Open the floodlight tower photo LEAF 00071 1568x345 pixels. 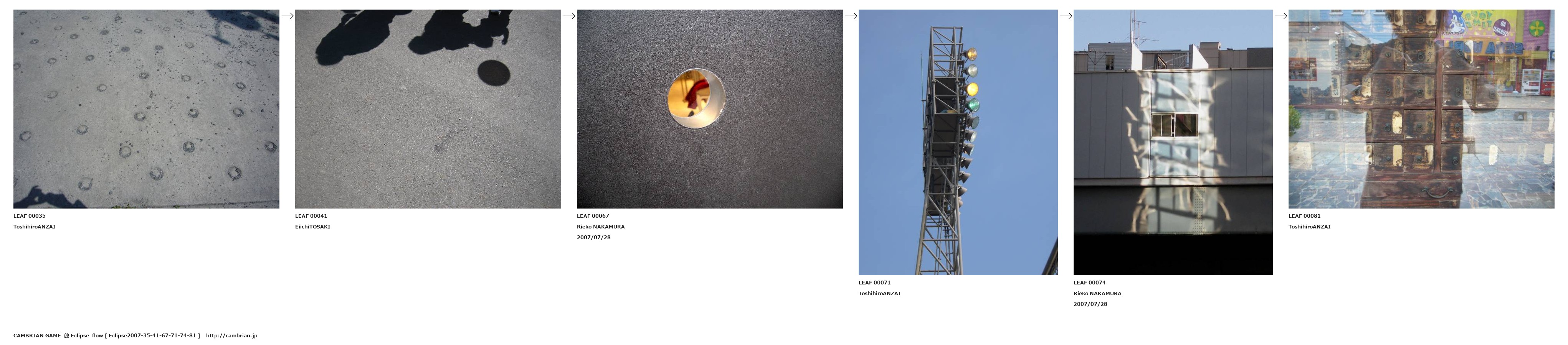point(958,142)
